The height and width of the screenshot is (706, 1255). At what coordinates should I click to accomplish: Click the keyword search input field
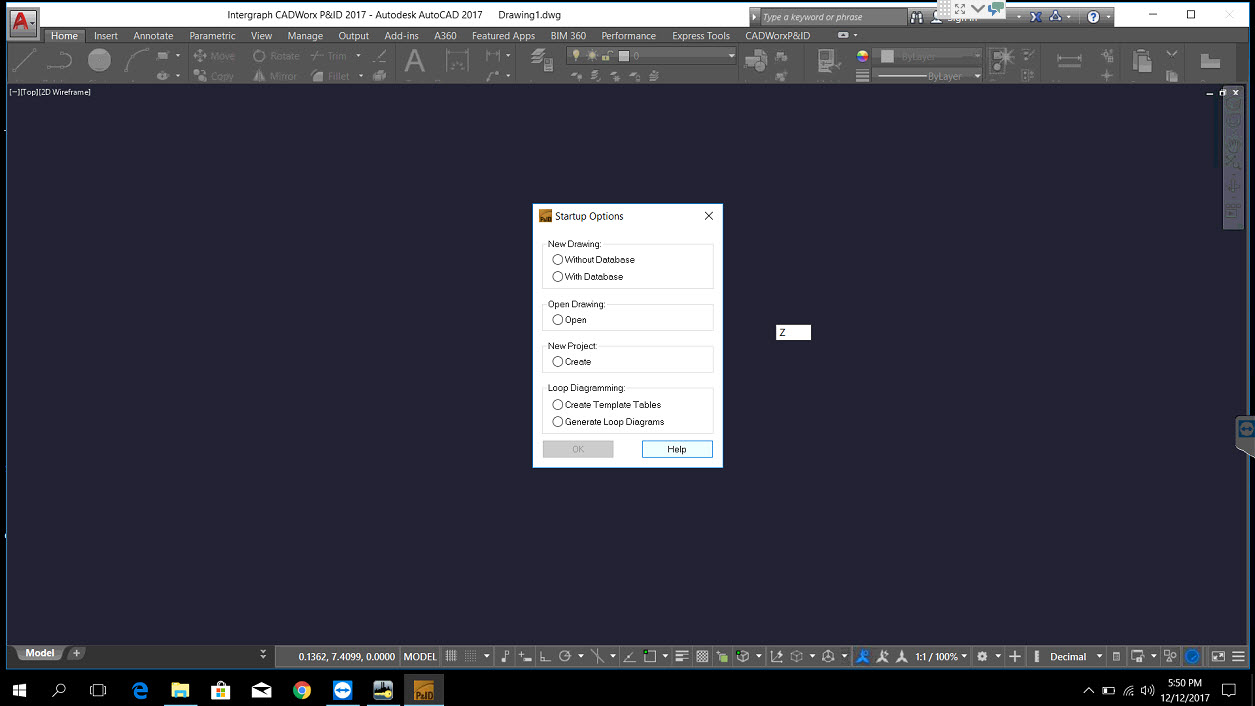(832, 17)
